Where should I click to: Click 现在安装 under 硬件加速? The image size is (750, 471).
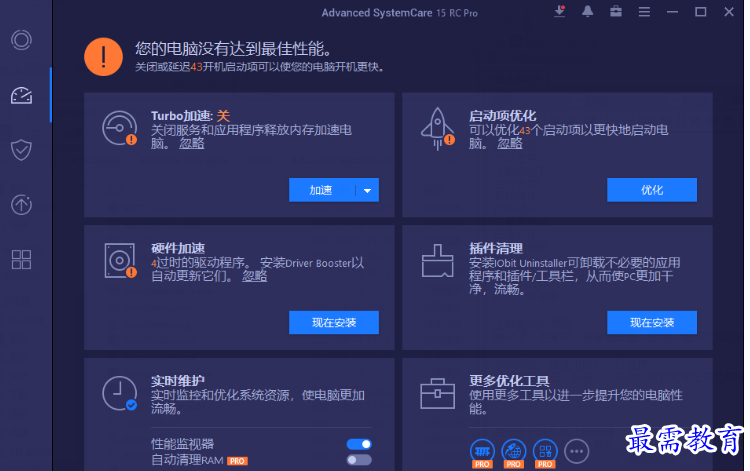334,322
